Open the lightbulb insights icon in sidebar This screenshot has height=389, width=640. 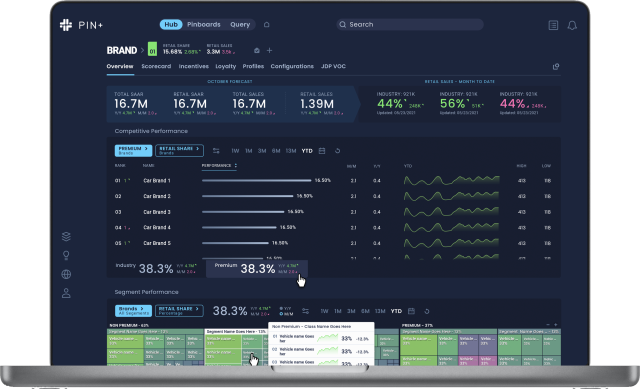[x=66, y=256]
